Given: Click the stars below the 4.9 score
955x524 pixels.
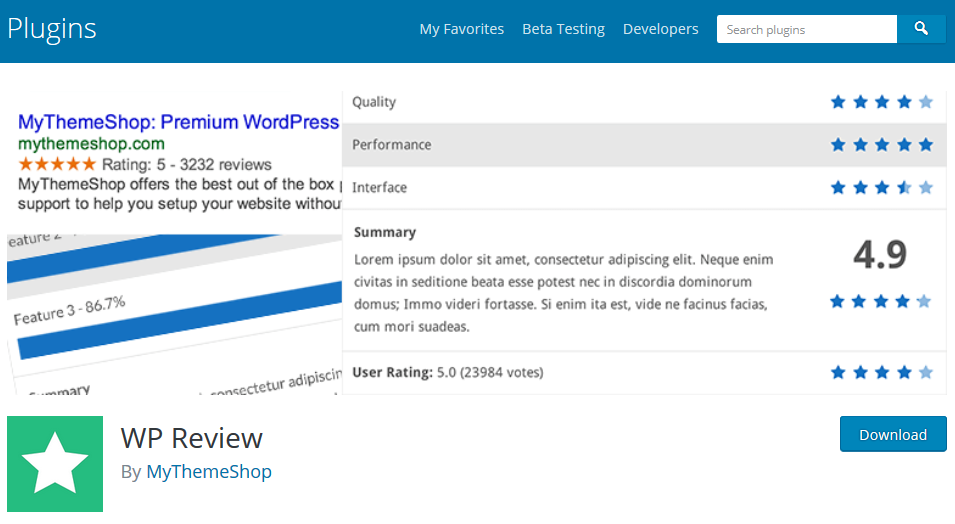Looking at the screenshot, I should [880, 301].
